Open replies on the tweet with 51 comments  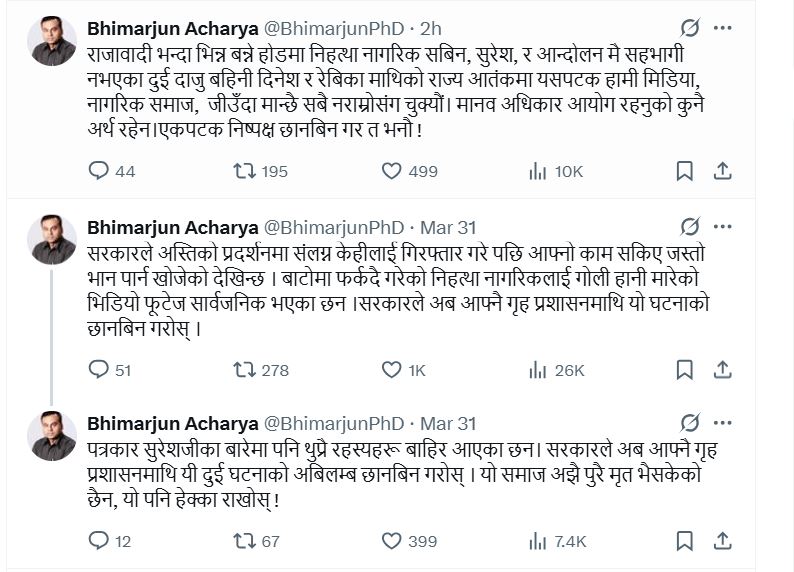[x=98, y=370]
